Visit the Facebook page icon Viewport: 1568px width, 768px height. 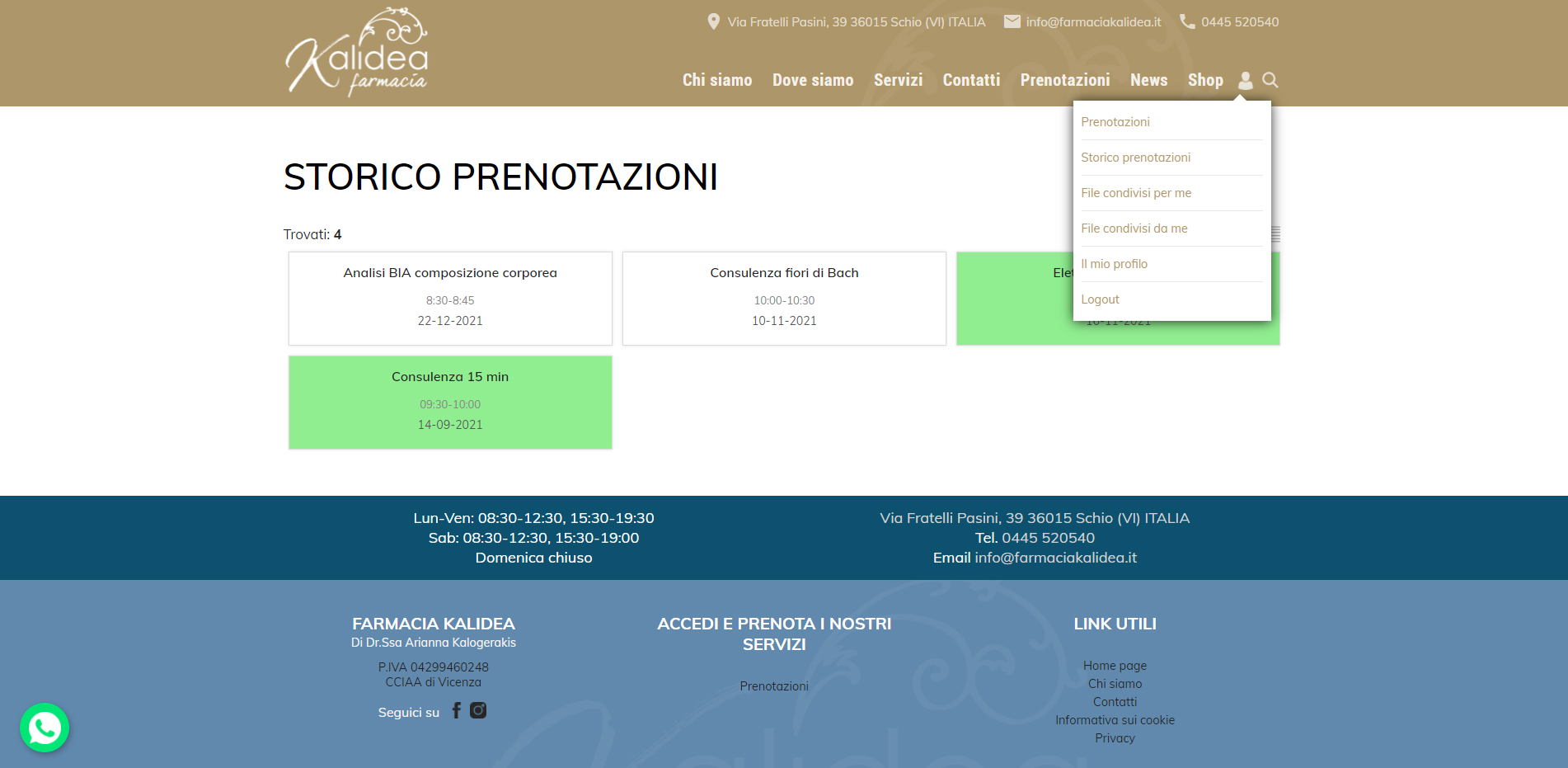pyautogui.click(x=456, y=710)
